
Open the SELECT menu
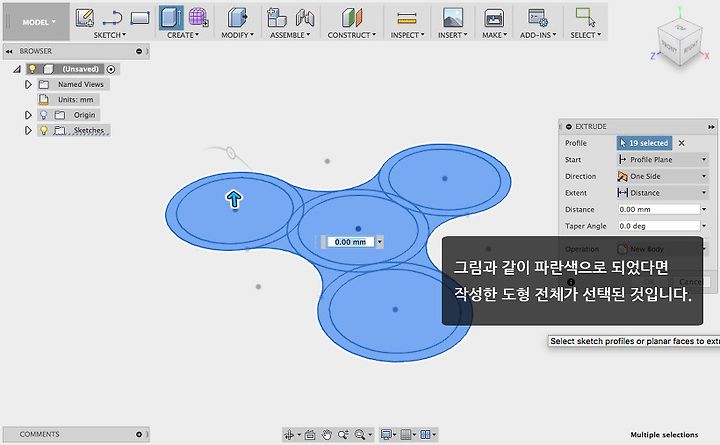[x=585, y=35]
